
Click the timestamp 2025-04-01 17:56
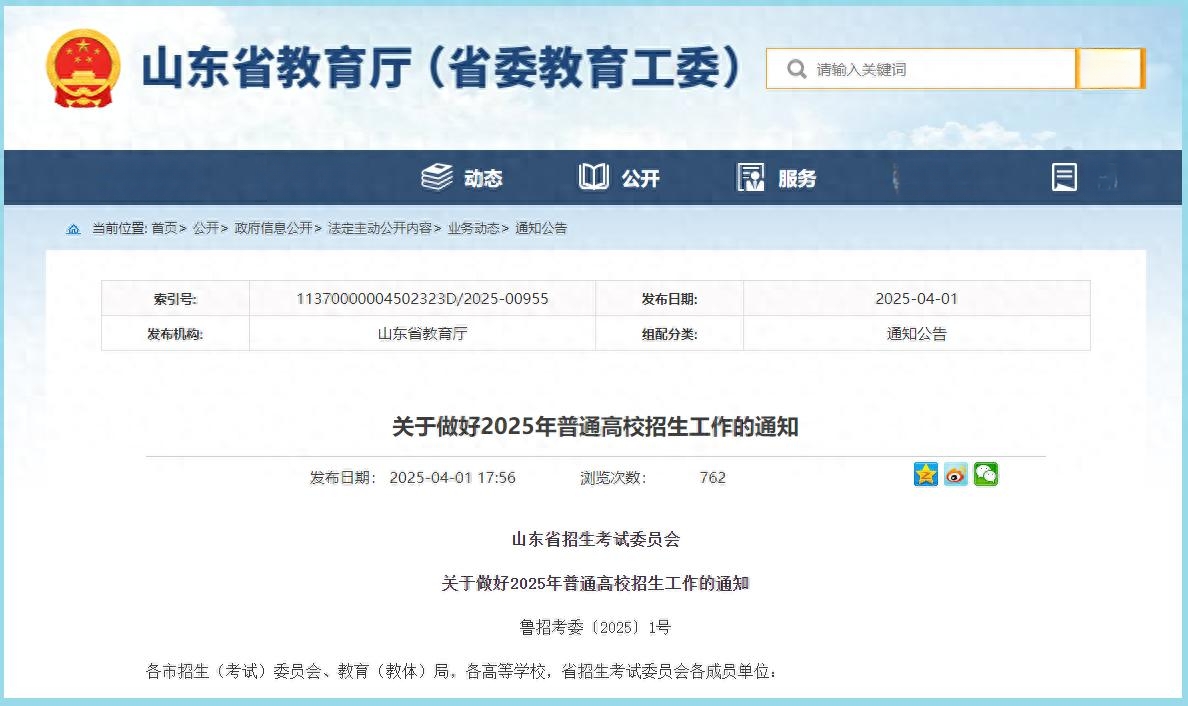452,478
